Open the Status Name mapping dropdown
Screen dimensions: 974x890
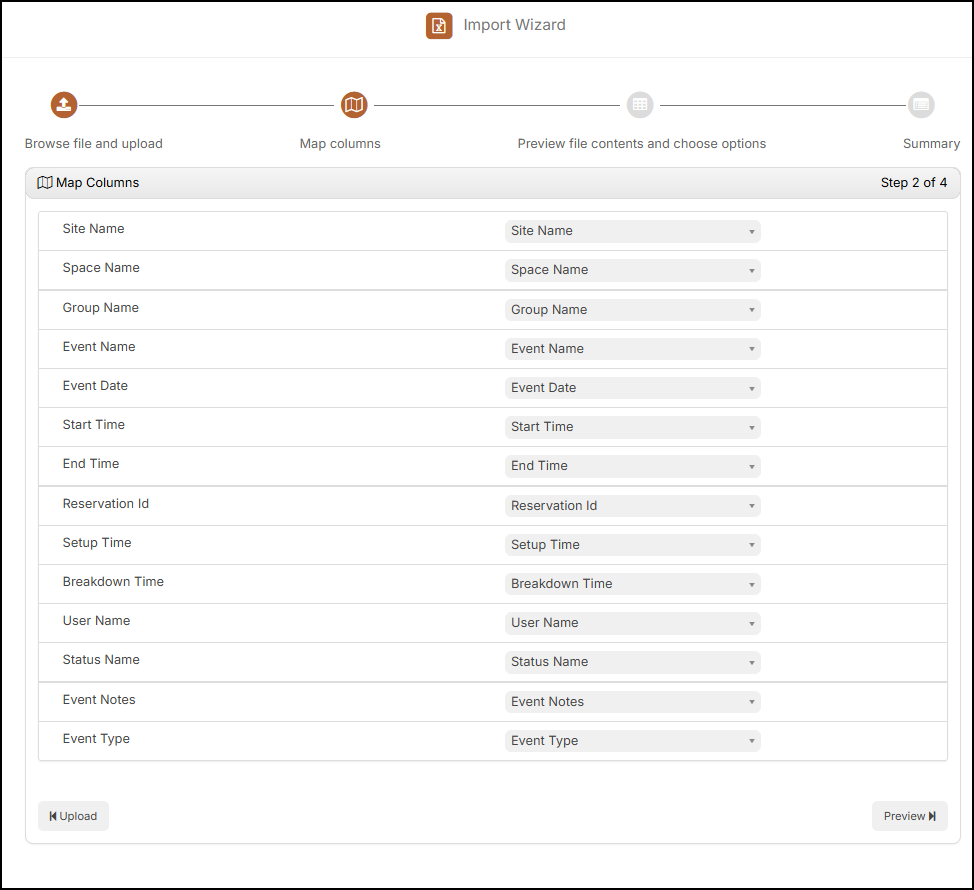tap(632, 663)
